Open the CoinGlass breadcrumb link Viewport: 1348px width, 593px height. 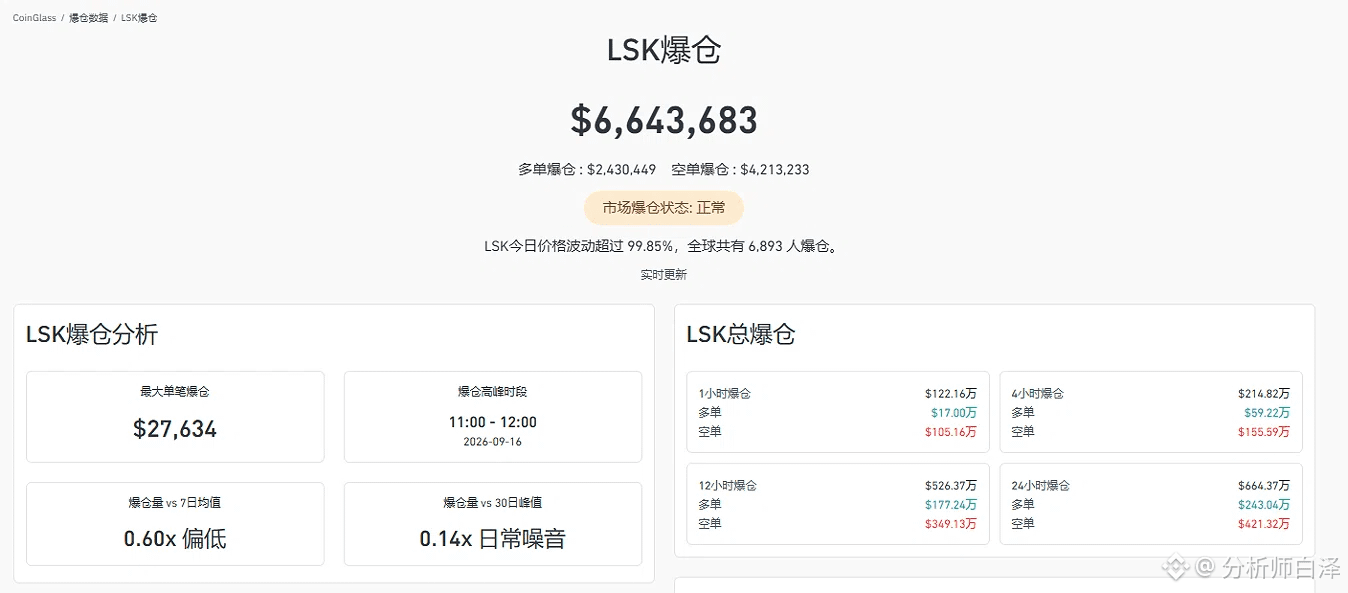(34, 18)
